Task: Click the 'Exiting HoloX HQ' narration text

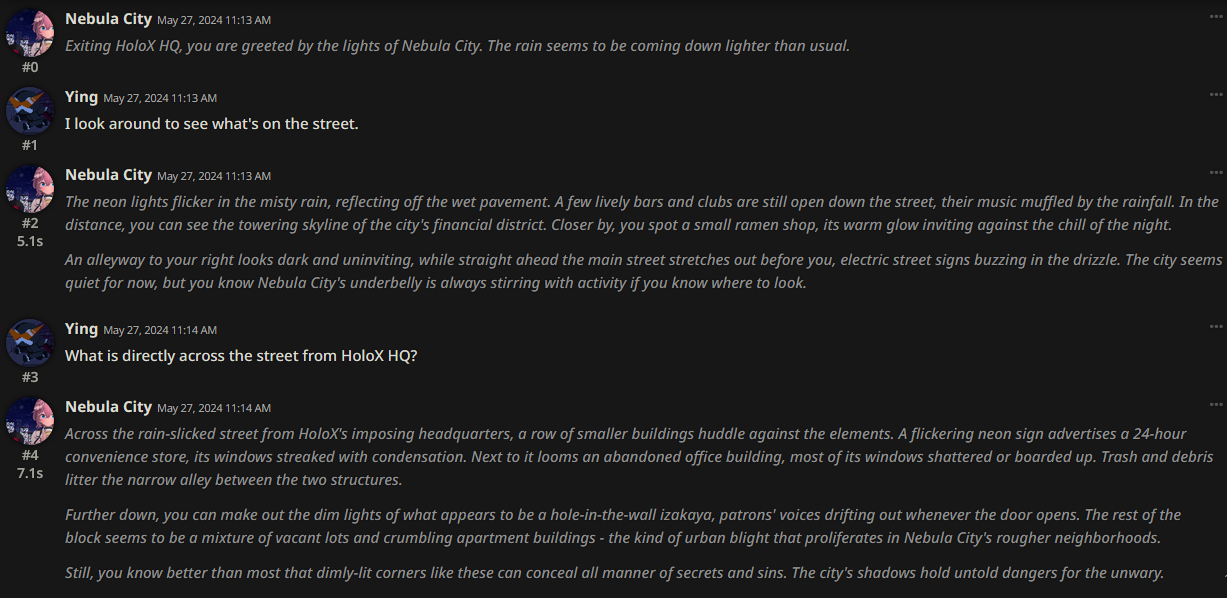Action: tap(457, 46)
